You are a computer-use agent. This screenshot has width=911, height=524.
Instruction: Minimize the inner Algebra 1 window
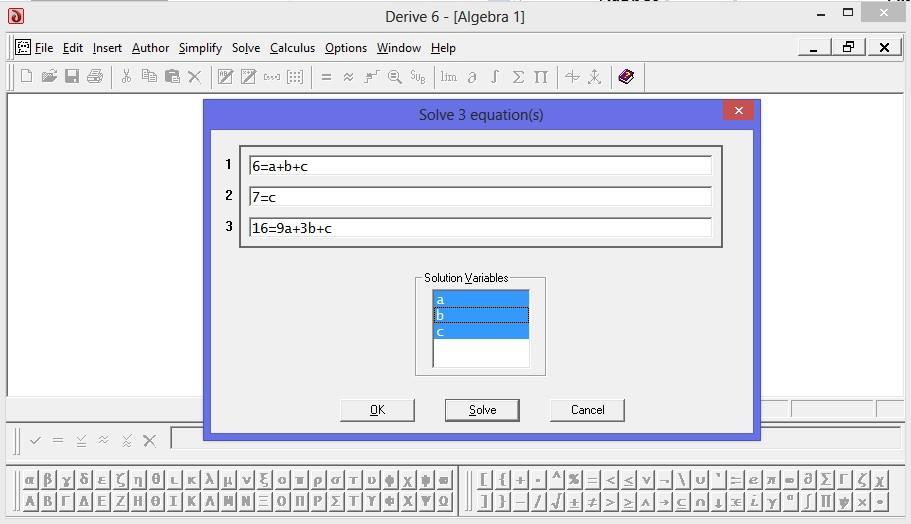[814, 47]
